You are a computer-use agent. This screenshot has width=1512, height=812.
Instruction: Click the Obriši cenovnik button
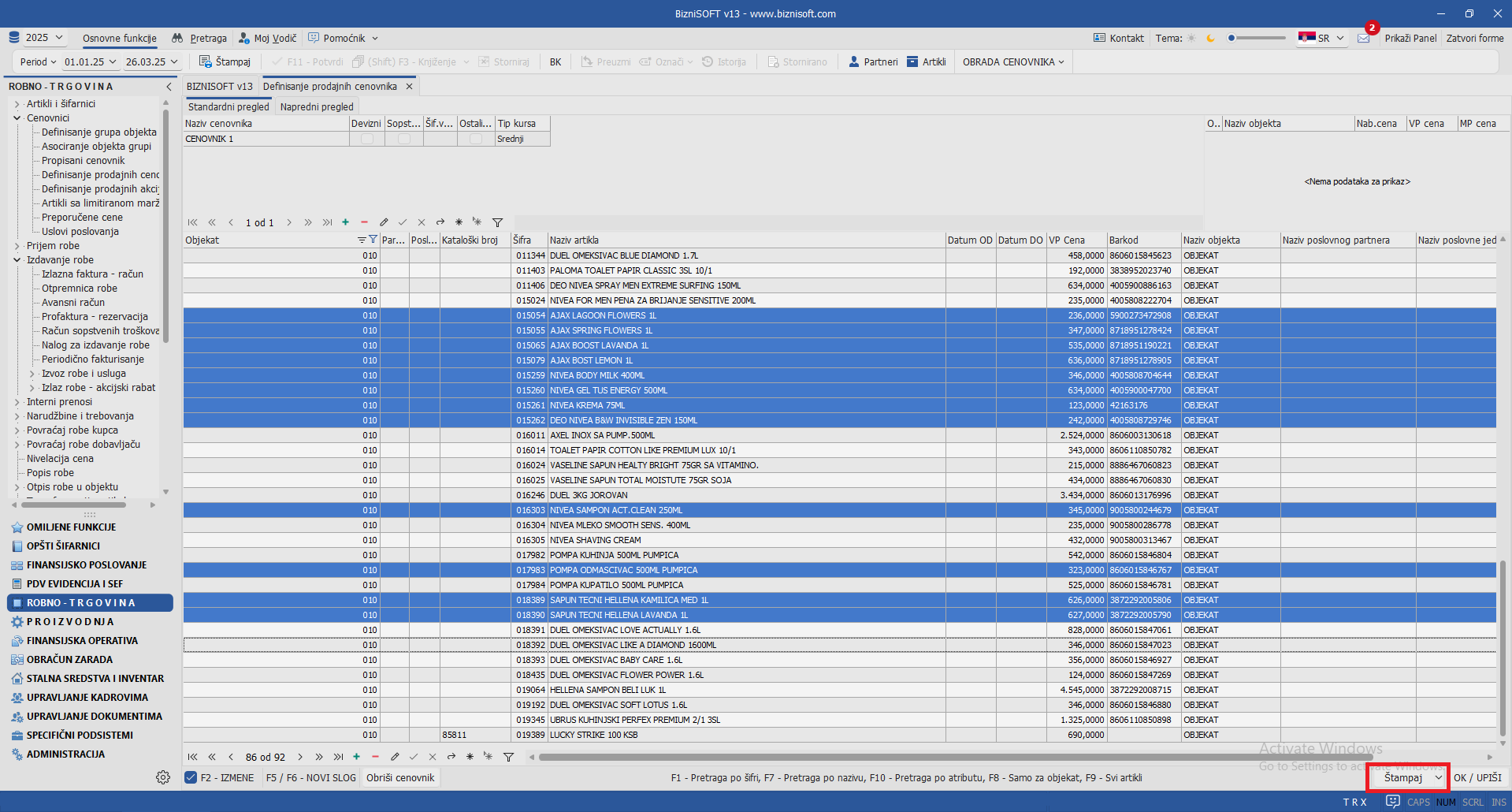coord(400,777)
